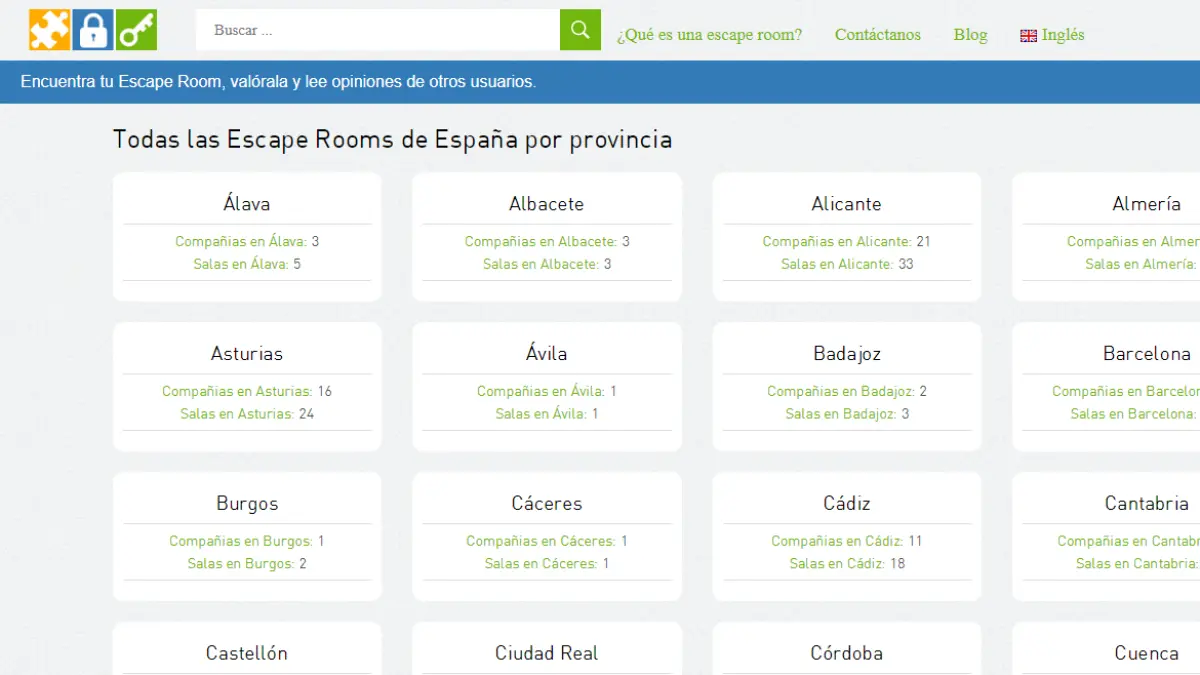
Task: View Compañías en Alicante link
Action: (836, 241)
